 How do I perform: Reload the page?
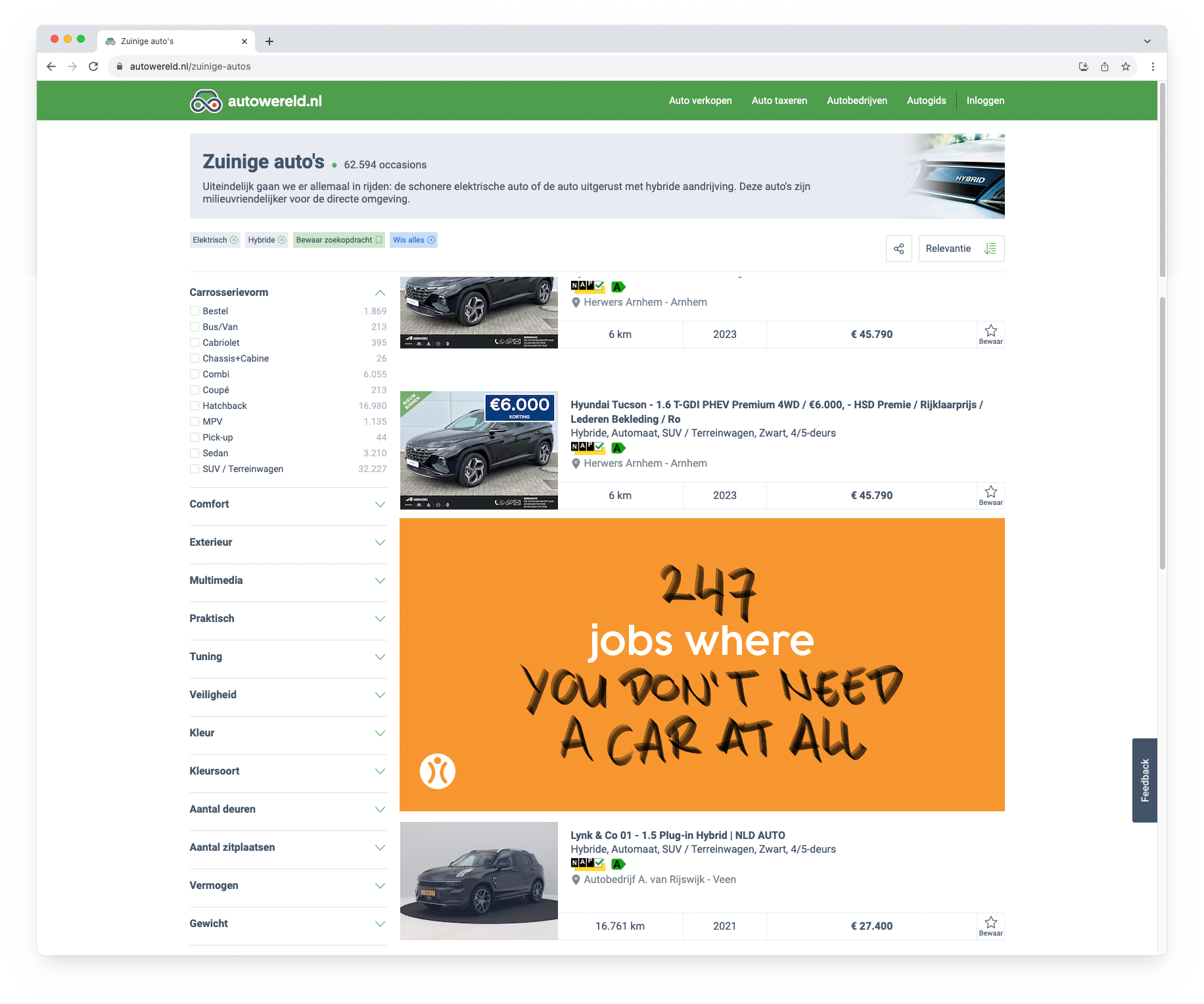[93, 66]
